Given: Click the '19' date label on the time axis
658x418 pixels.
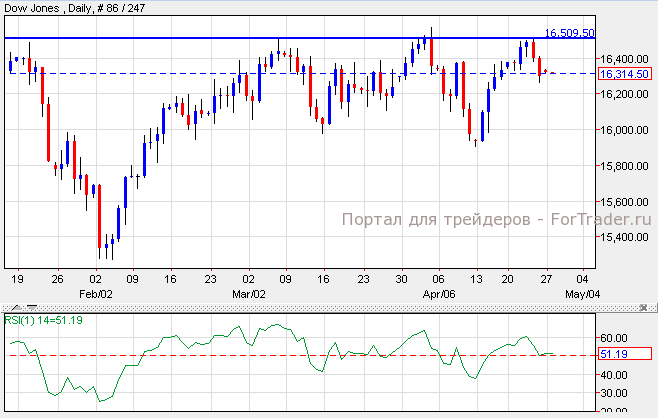Looking at the screenshot, I should (x=17, y=279).
